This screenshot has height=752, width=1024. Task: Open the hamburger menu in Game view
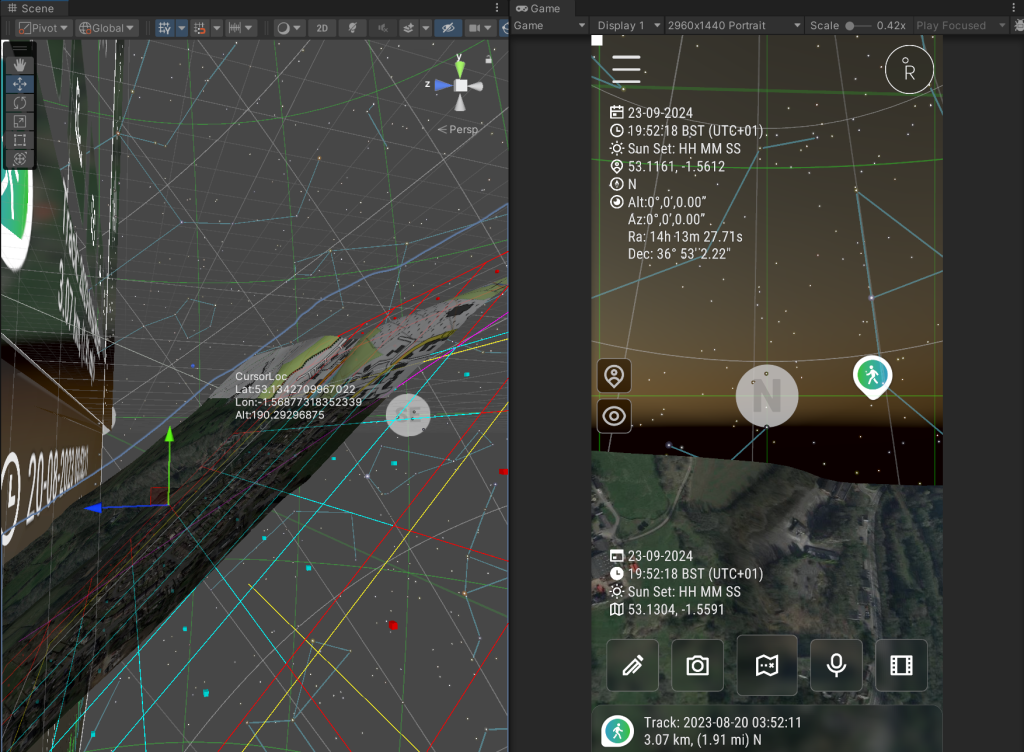[626, 69]
